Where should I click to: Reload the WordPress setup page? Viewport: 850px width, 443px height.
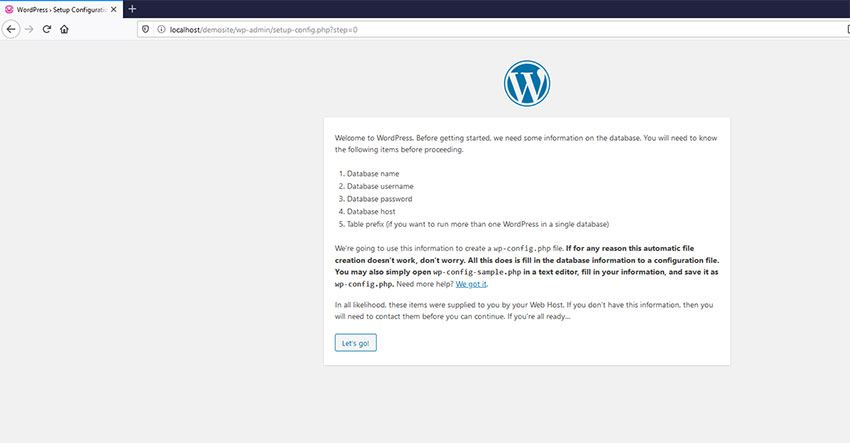[46, 29]
